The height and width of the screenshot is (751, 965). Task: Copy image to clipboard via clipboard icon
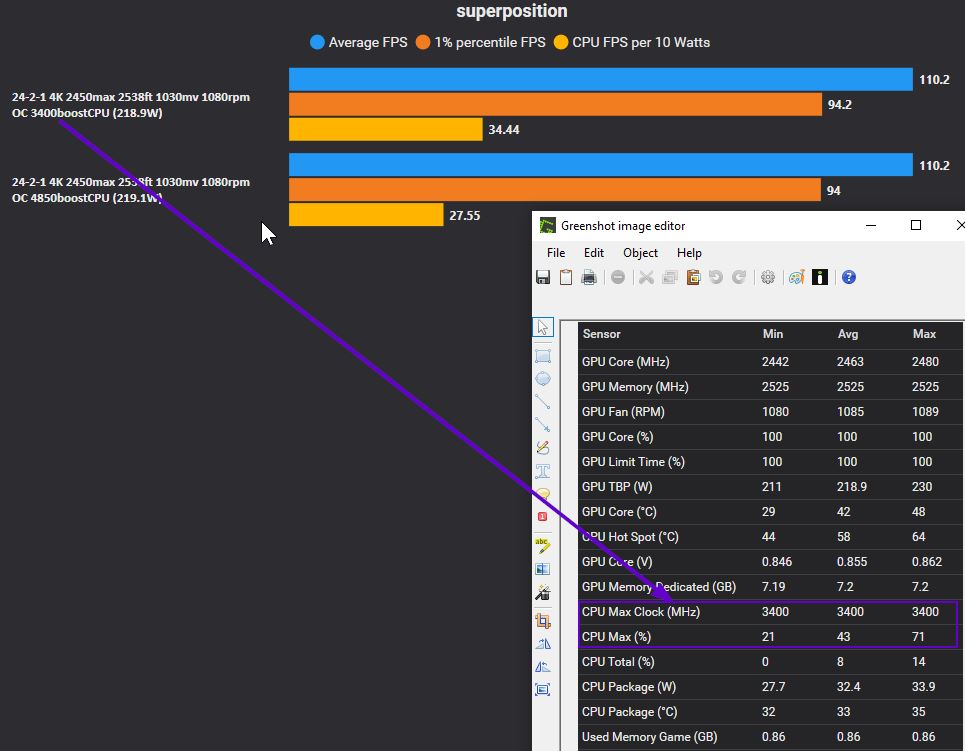566,278
